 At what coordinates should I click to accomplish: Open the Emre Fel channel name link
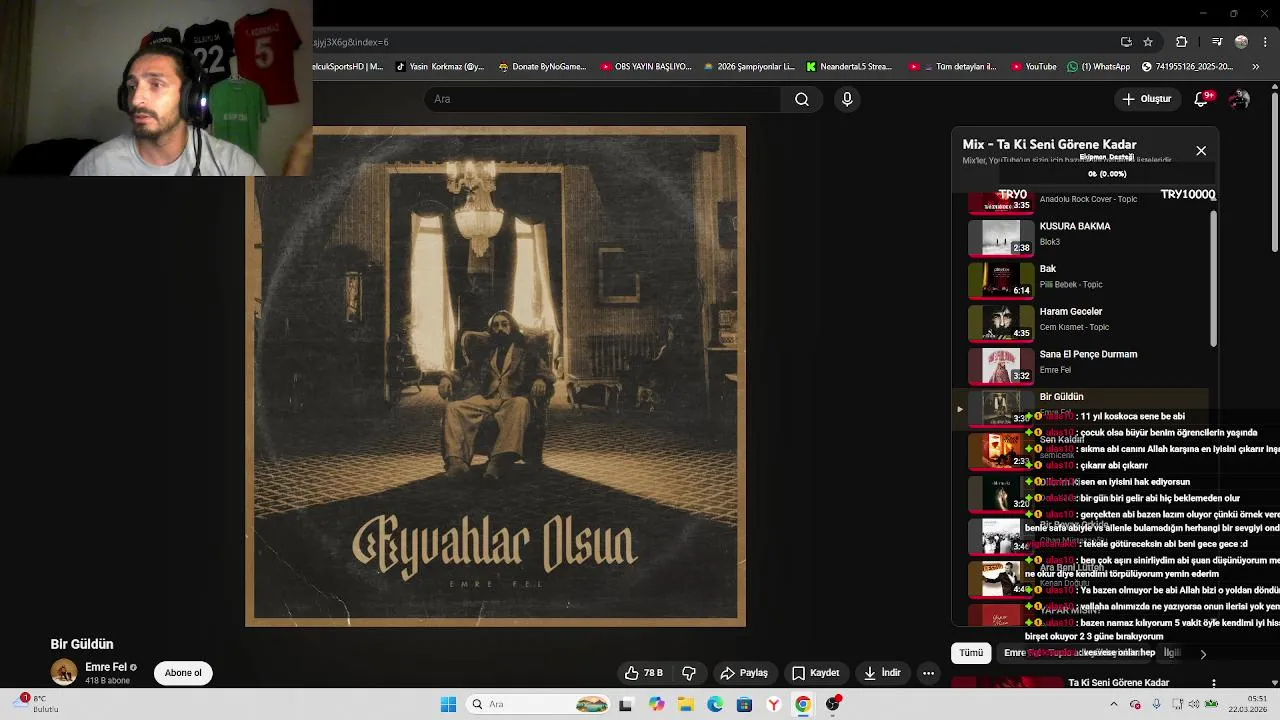click(x=106, y=667)
